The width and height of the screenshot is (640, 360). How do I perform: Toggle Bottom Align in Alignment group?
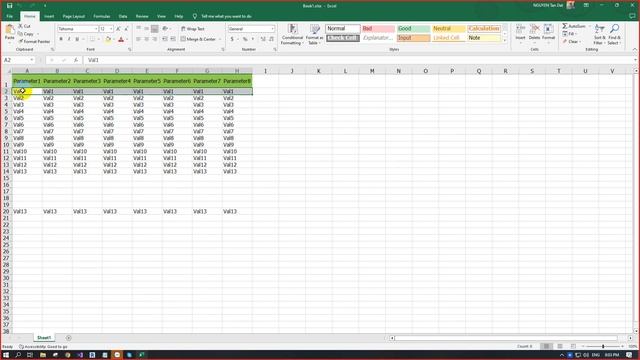pos(155,29)
